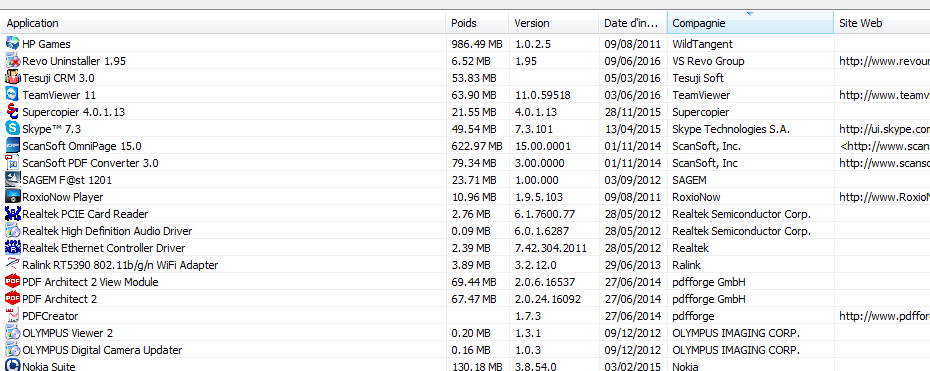Select the ScanSoft OmniPage 15.0 icon
The width and height of the screenshot is (930, 371).
coord(12,145)
